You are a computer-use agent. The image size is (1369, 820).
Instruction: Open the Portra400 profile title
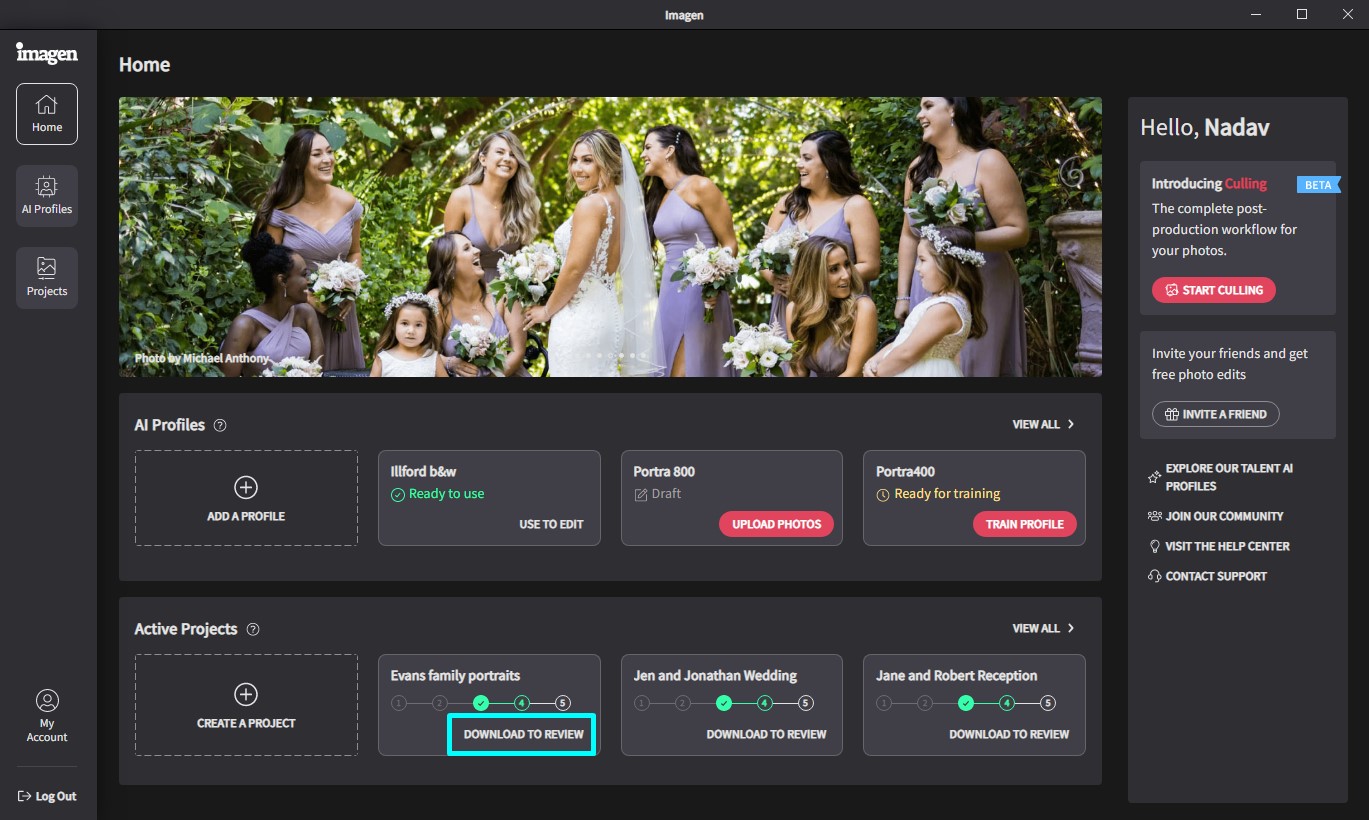(904, 471)
